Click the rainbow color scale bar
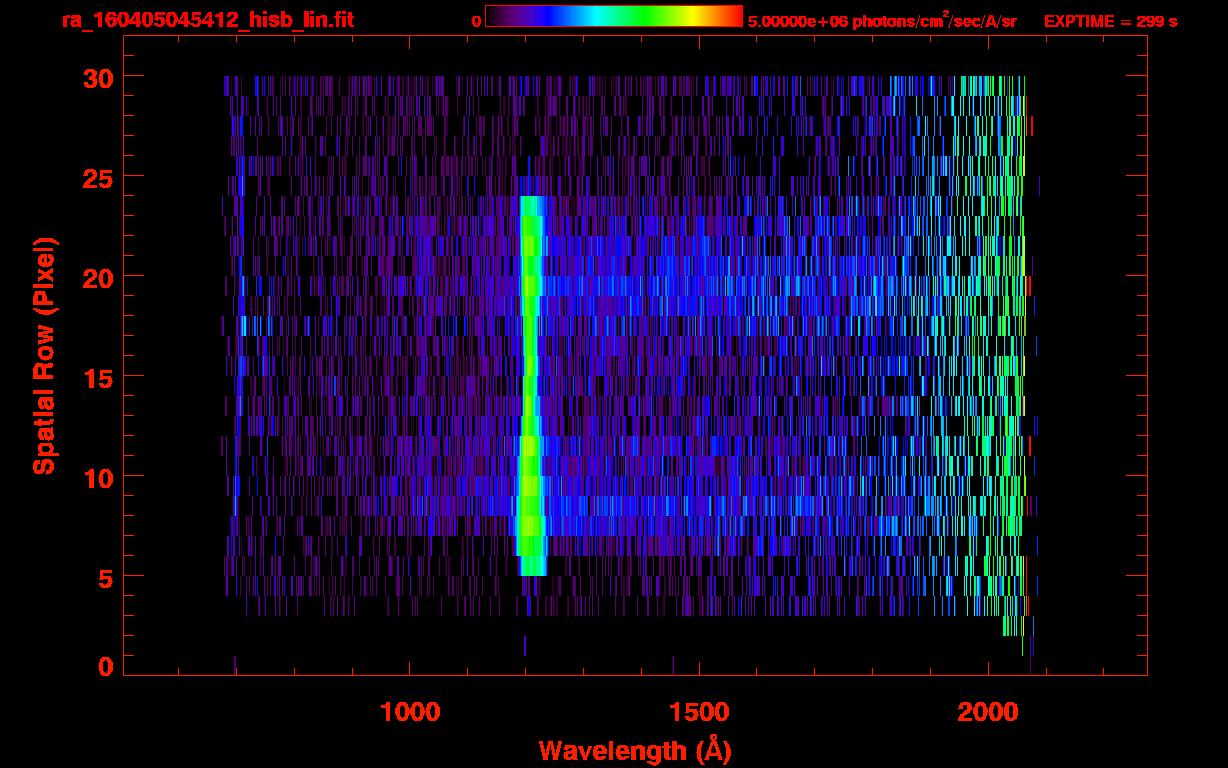Viewport: 1228px width, 768px height. (x=614, y=16)
